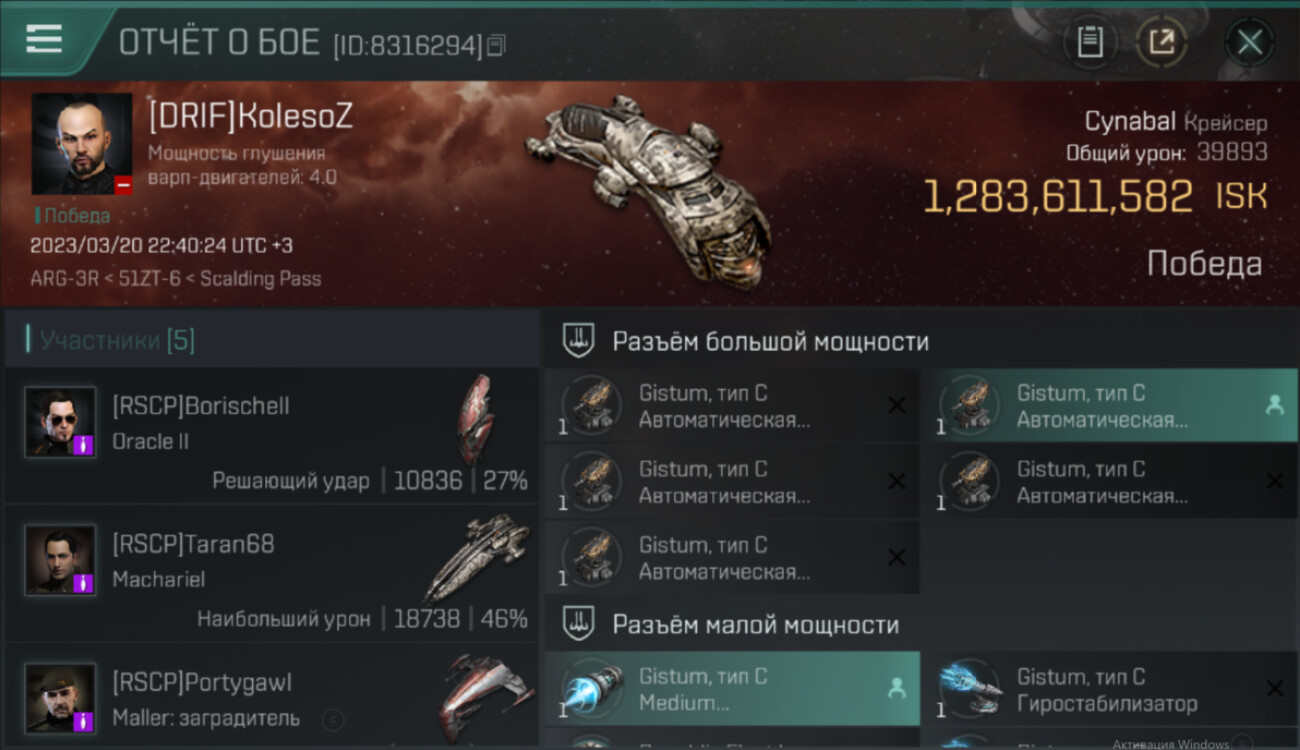Copy the battle report ID icon

pos(496,44)
